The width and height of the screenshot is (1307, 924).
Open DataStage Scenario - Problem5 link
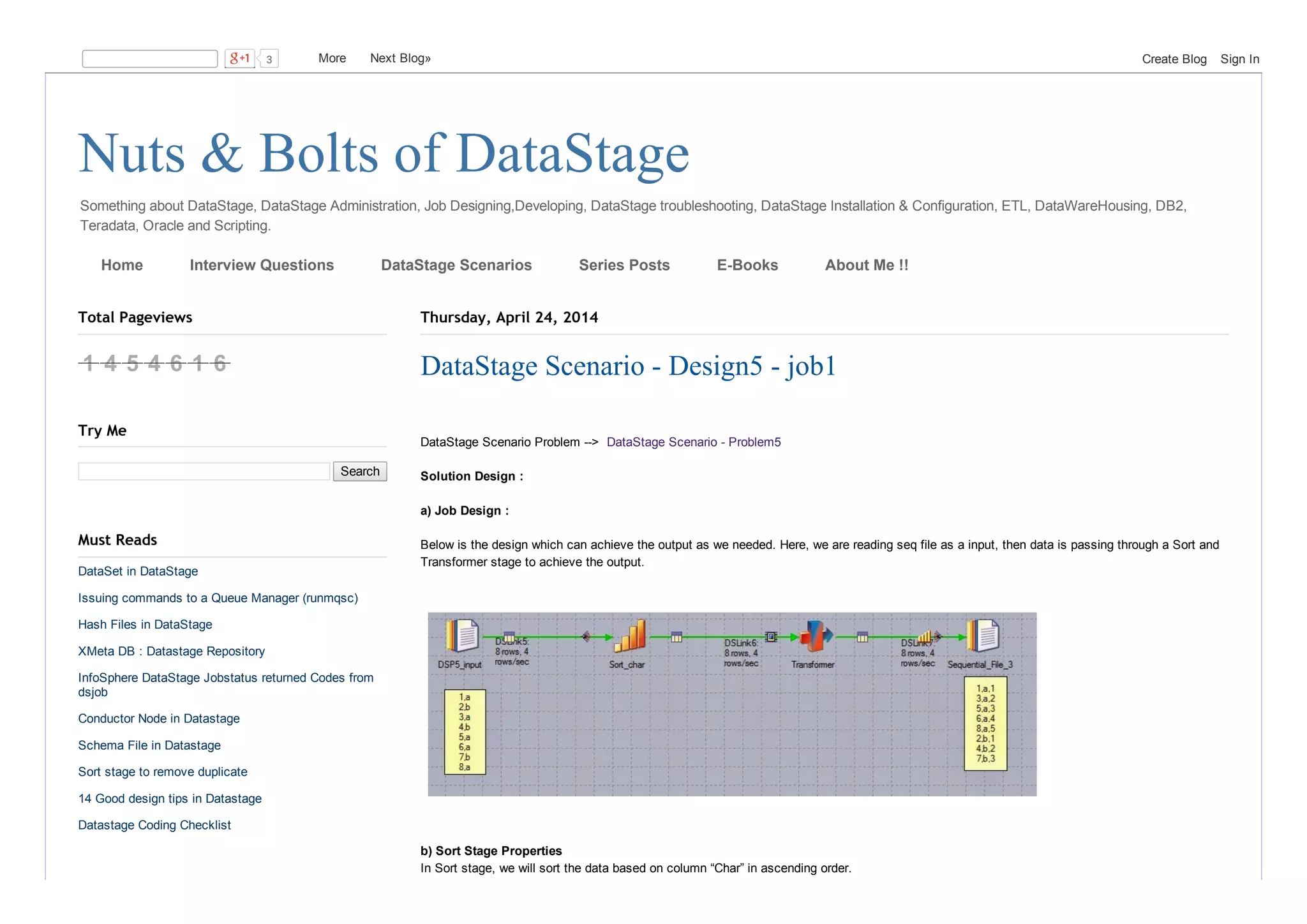[x=693, y=442]
